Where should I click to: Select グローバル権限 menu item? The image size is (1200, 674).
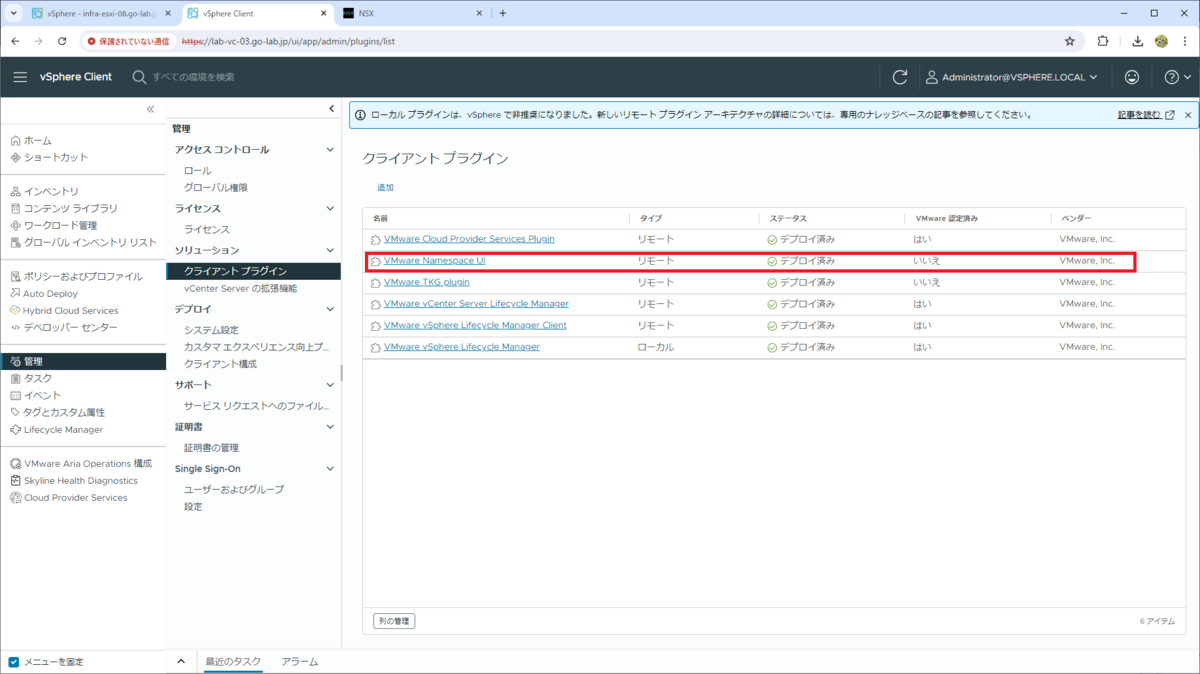point(216,188)
